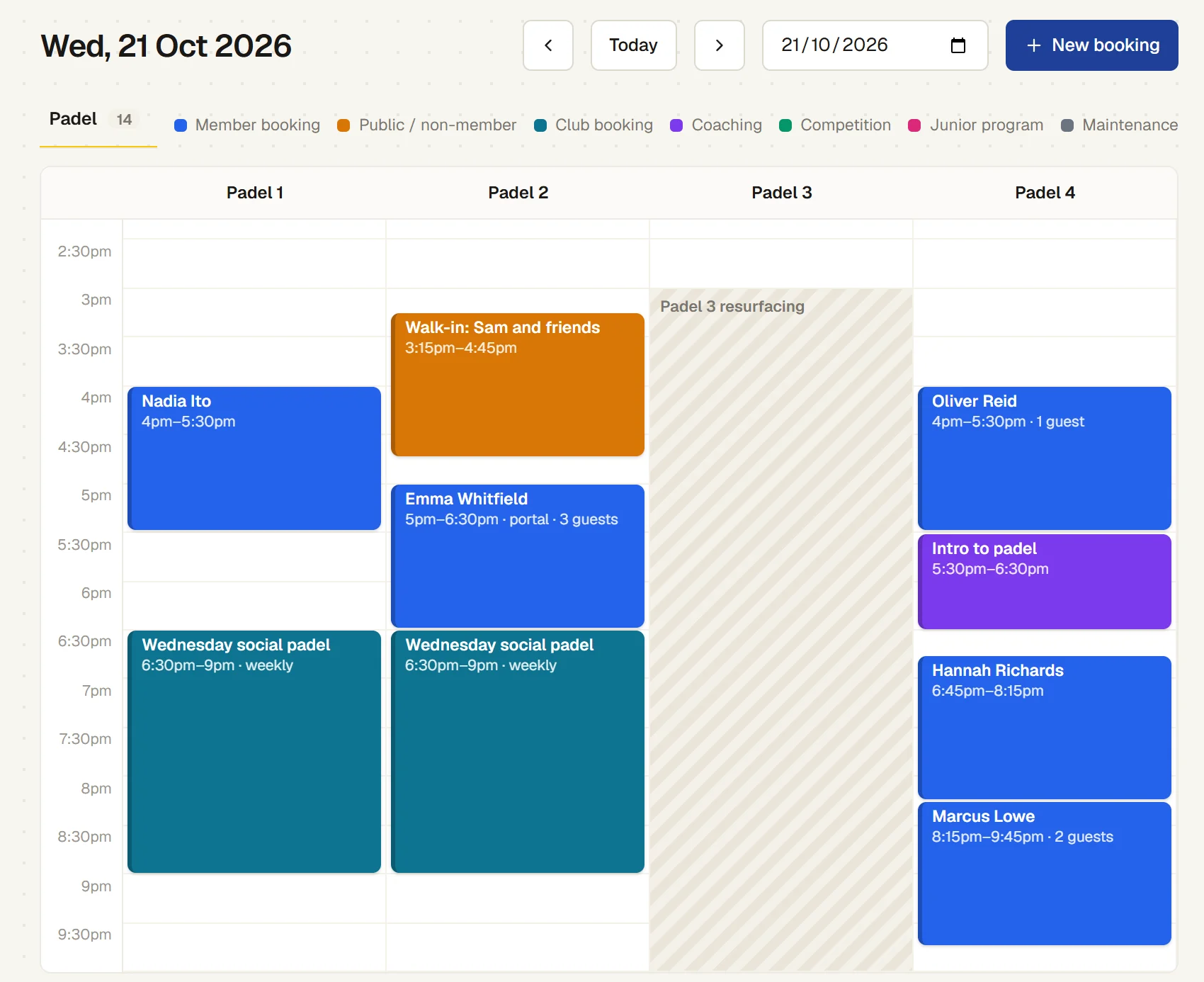The height and width of the screenshot is (982, 1204).
Task: Click the 5:30pm time label
Action: [x=84, y=545]
